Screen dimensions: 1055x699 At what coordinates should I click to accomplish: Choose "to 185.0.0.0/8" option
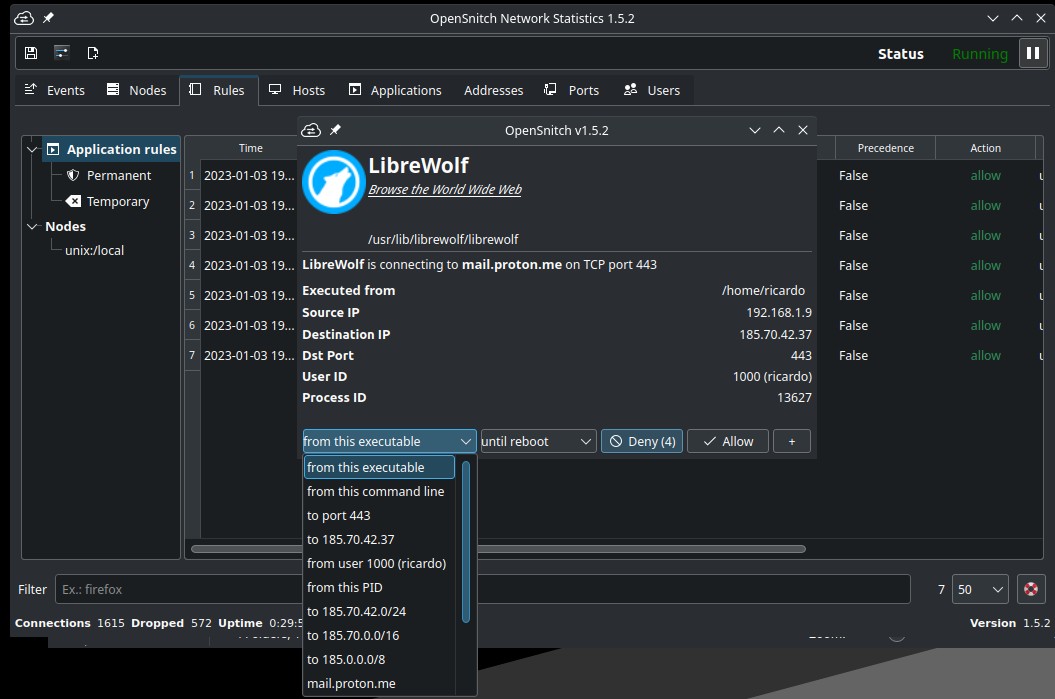(x=379, y=659)
